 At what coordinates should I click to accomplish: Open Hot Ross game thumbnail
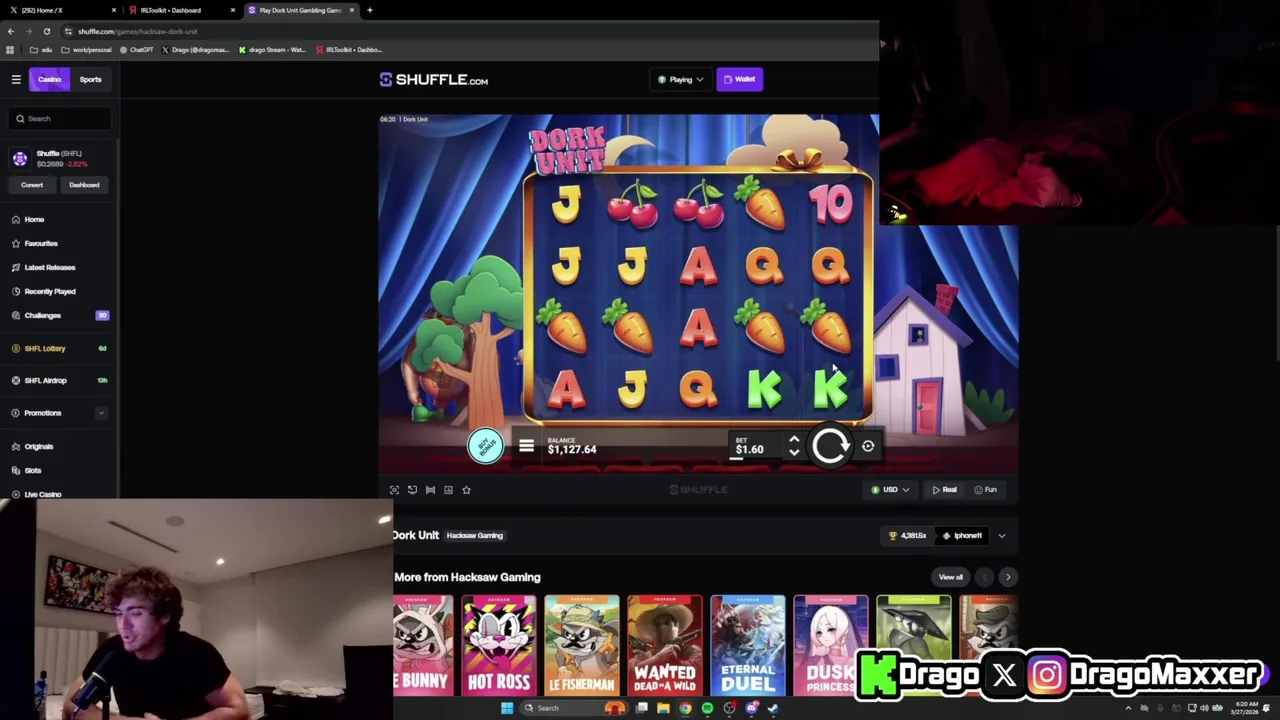(x=498, y=645)
